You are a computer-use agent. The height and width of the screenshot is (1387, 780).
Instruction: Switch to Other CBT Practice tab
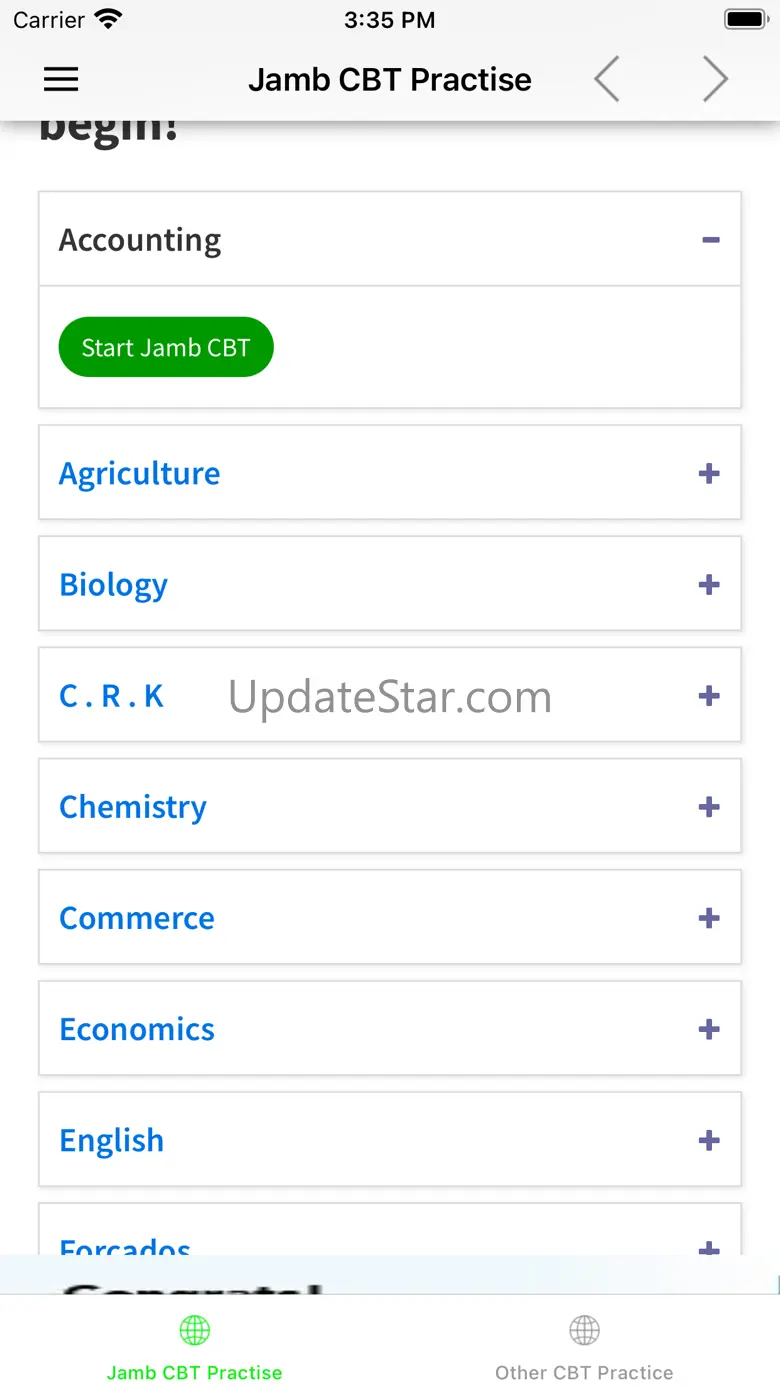pyautogui.click(x=584, y=1372)
